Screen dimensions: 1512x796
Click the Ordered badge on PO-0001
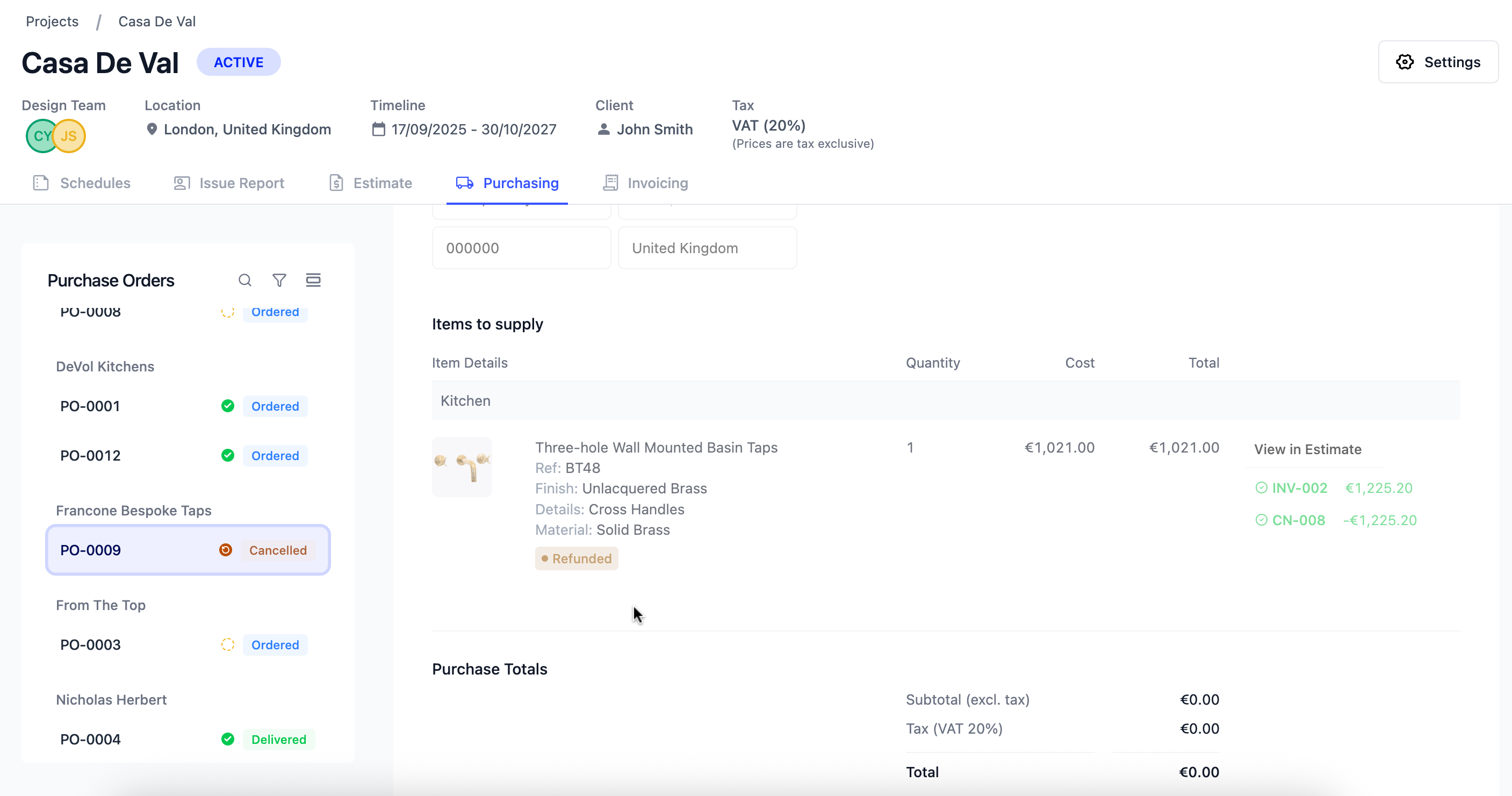(x=275, y=406)
